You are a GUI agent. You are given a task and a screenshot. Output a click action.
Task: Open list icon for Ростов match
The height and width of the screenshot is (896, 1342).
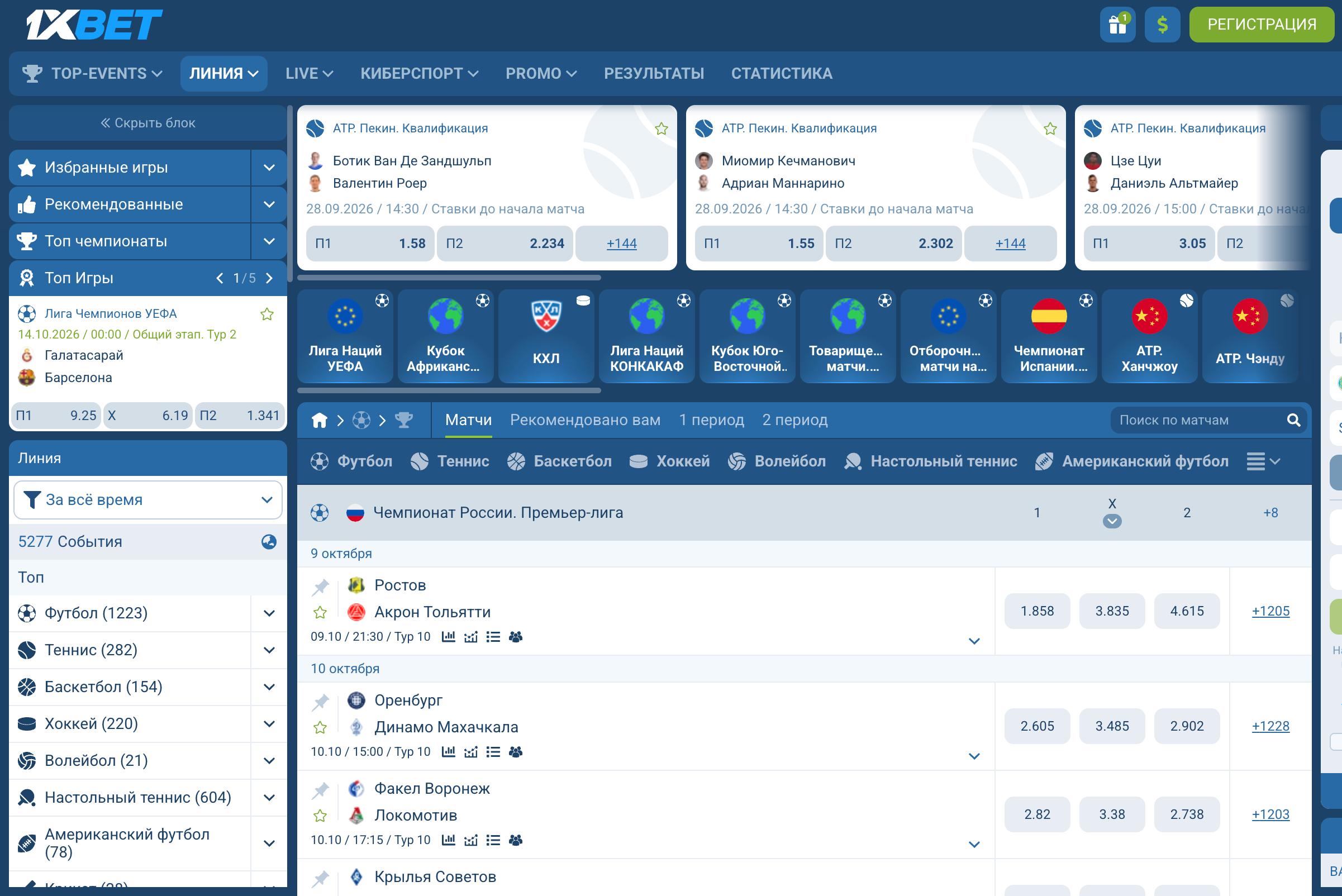pyautogui.click(x=493, y=637)
